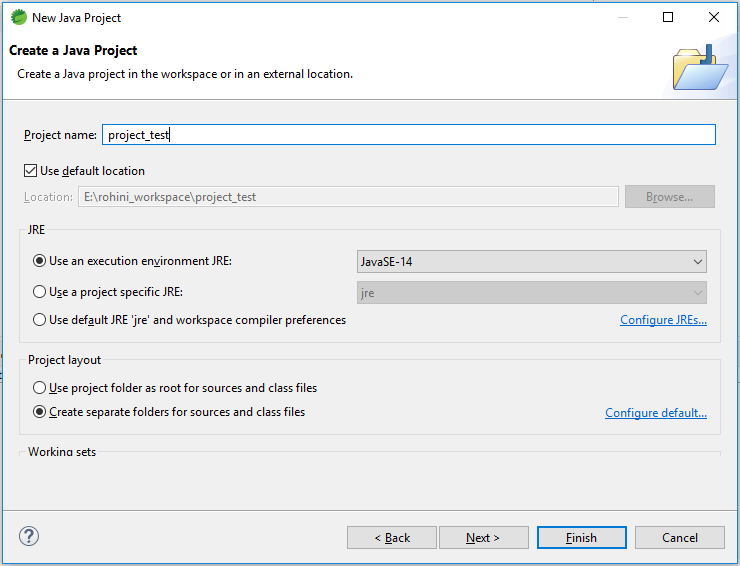Click the Spring leaf icon in title bar
The image size is (740, 566).
click(x=18, y=17)
